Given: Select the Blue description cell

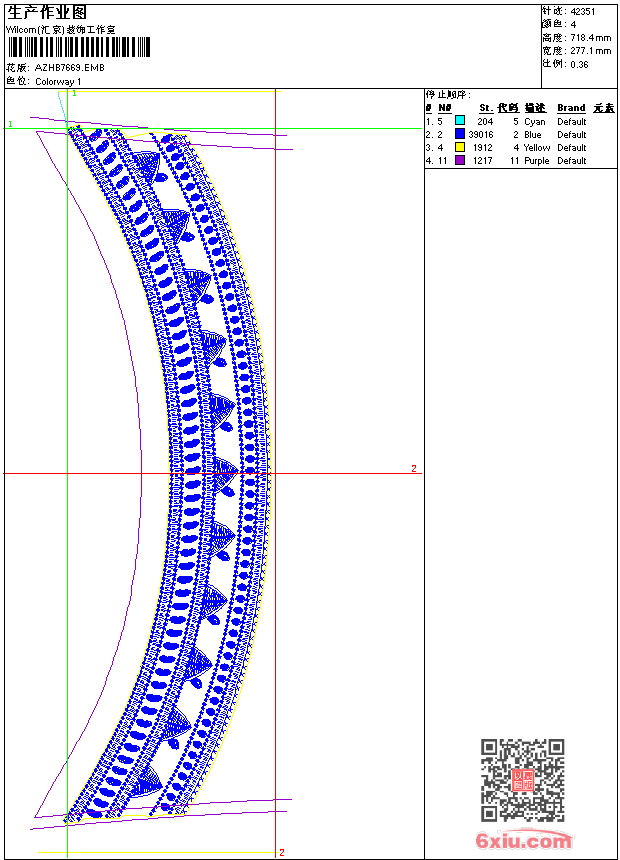Looking at the screenshot, I should [532, 134].
